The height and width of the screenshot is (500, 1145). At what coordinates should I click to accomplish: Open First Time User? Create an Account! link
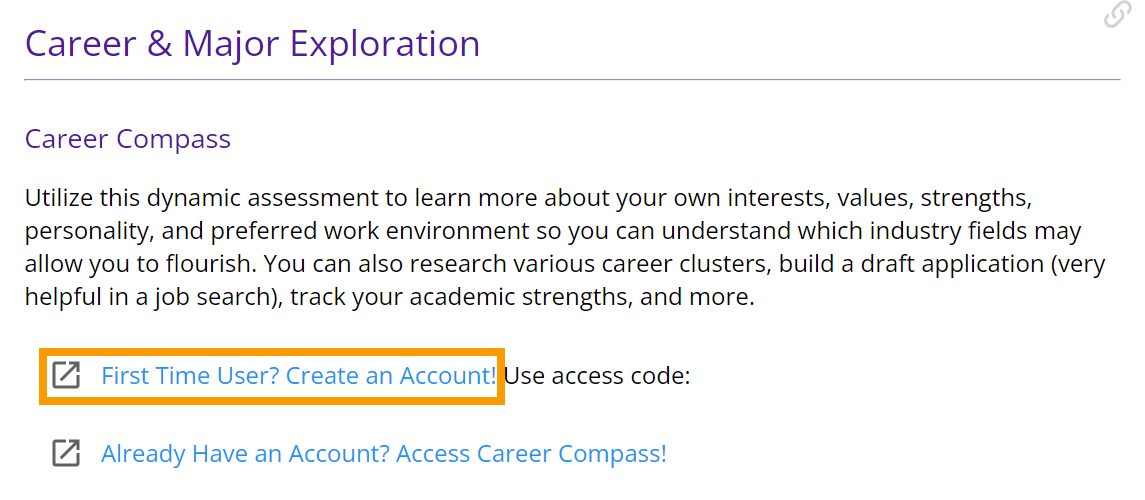tap(299, 376)
